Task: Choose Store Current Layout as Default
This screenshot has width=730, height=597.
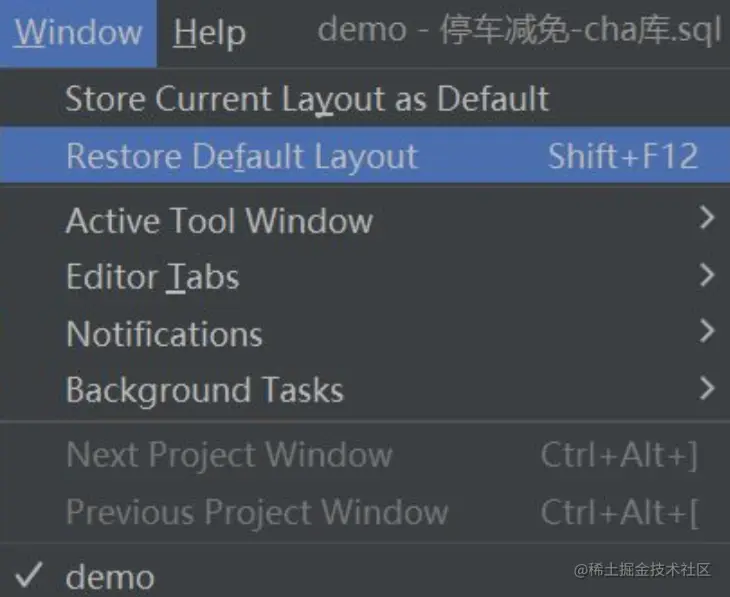Action: 365,98
